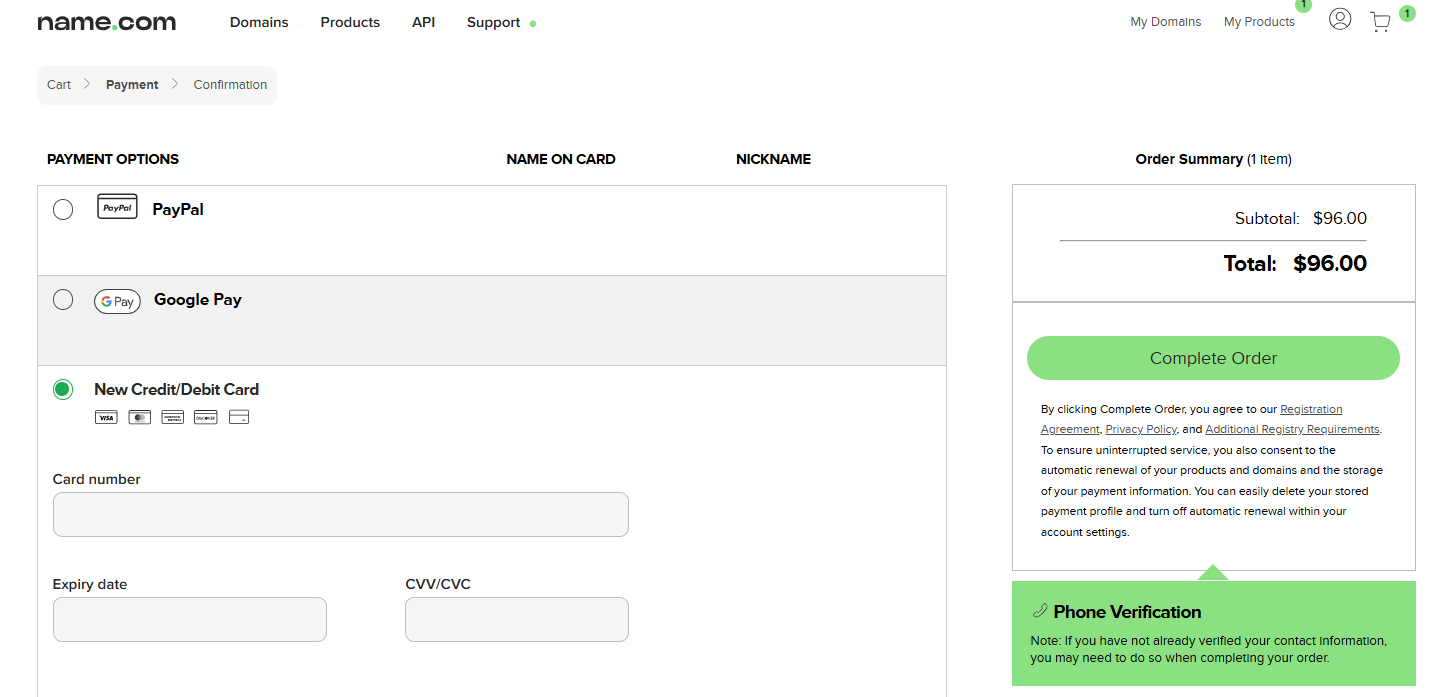Click the name.com logo
The width and height of the screenshot is (1450, 697).
tap(107, 22)
